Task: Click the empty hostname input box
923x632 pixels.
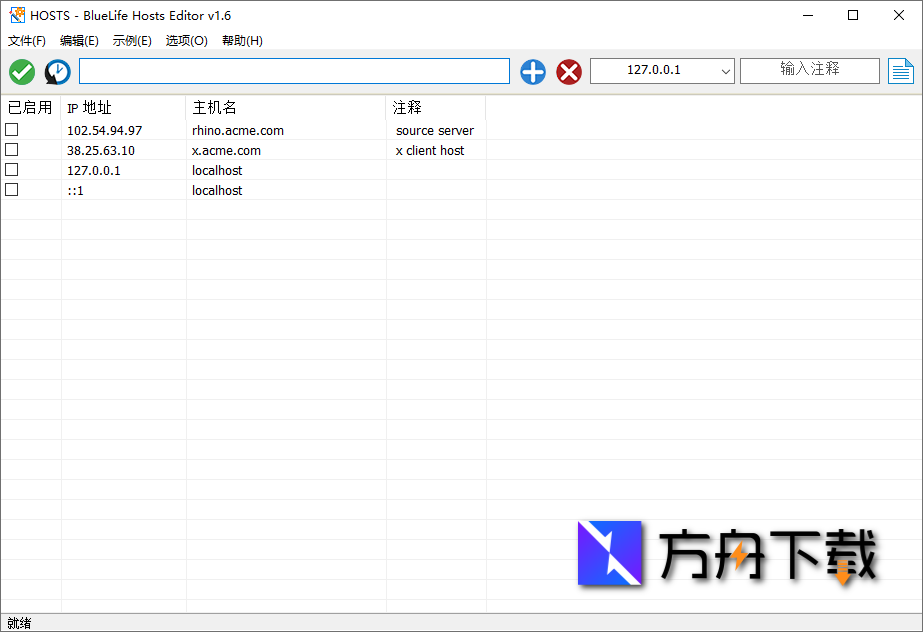Action: (295, 71)
